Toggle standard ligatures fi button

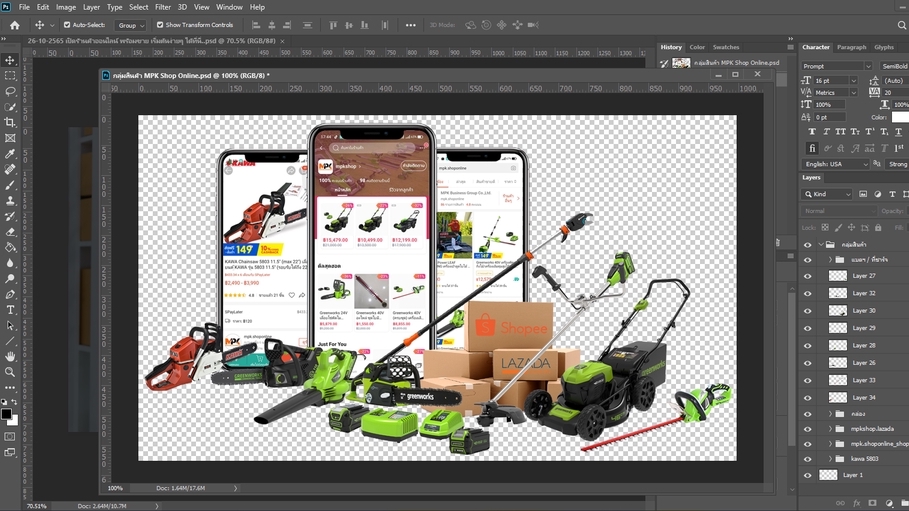click(812, 148)
